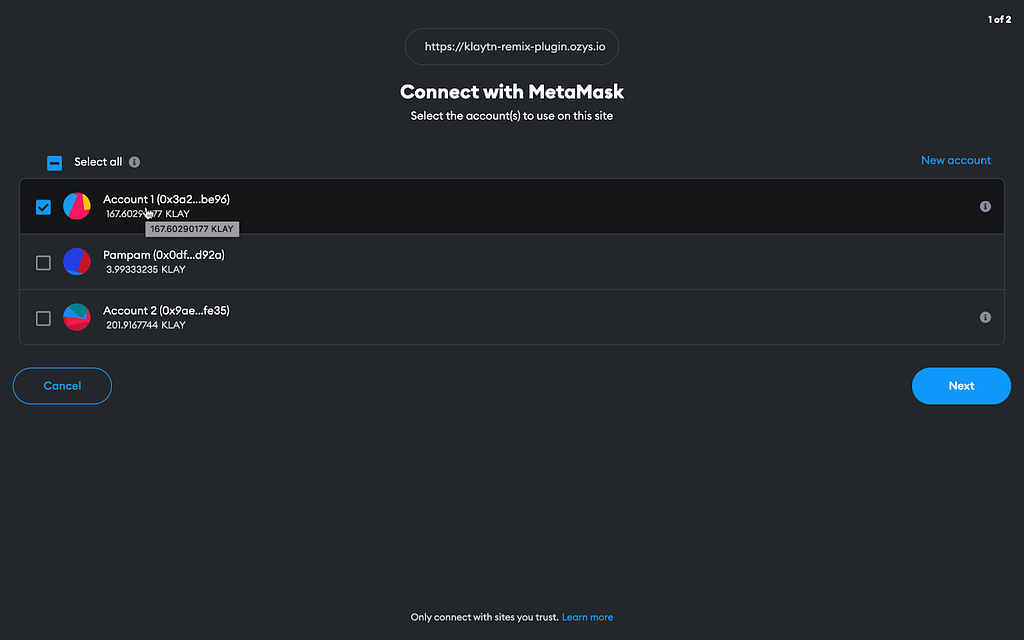
Task: Click the Pampam avatar icon
Action: (76, 262)
